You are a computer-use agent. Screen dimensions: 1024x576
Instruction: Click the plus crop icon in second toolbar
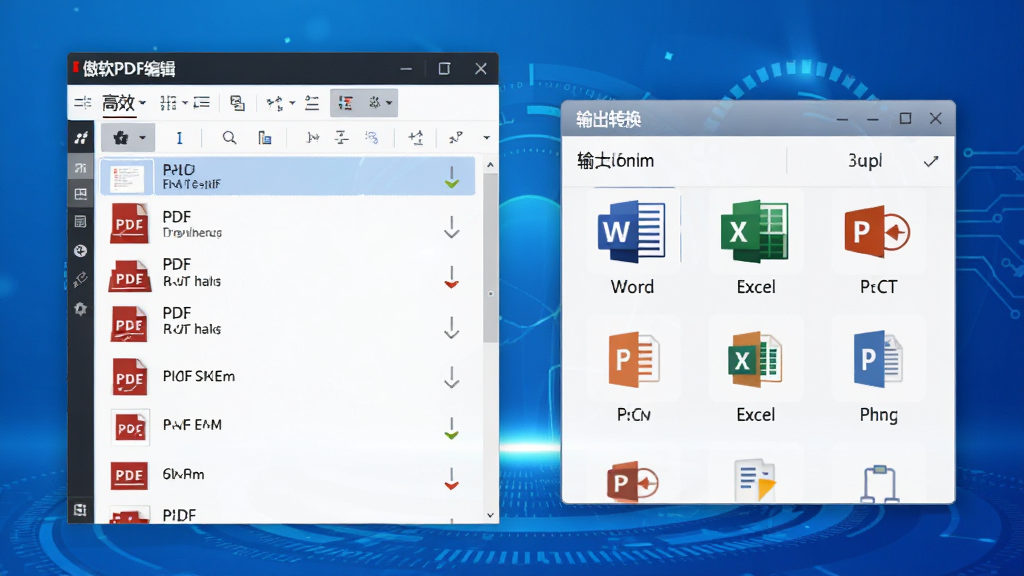416,138
